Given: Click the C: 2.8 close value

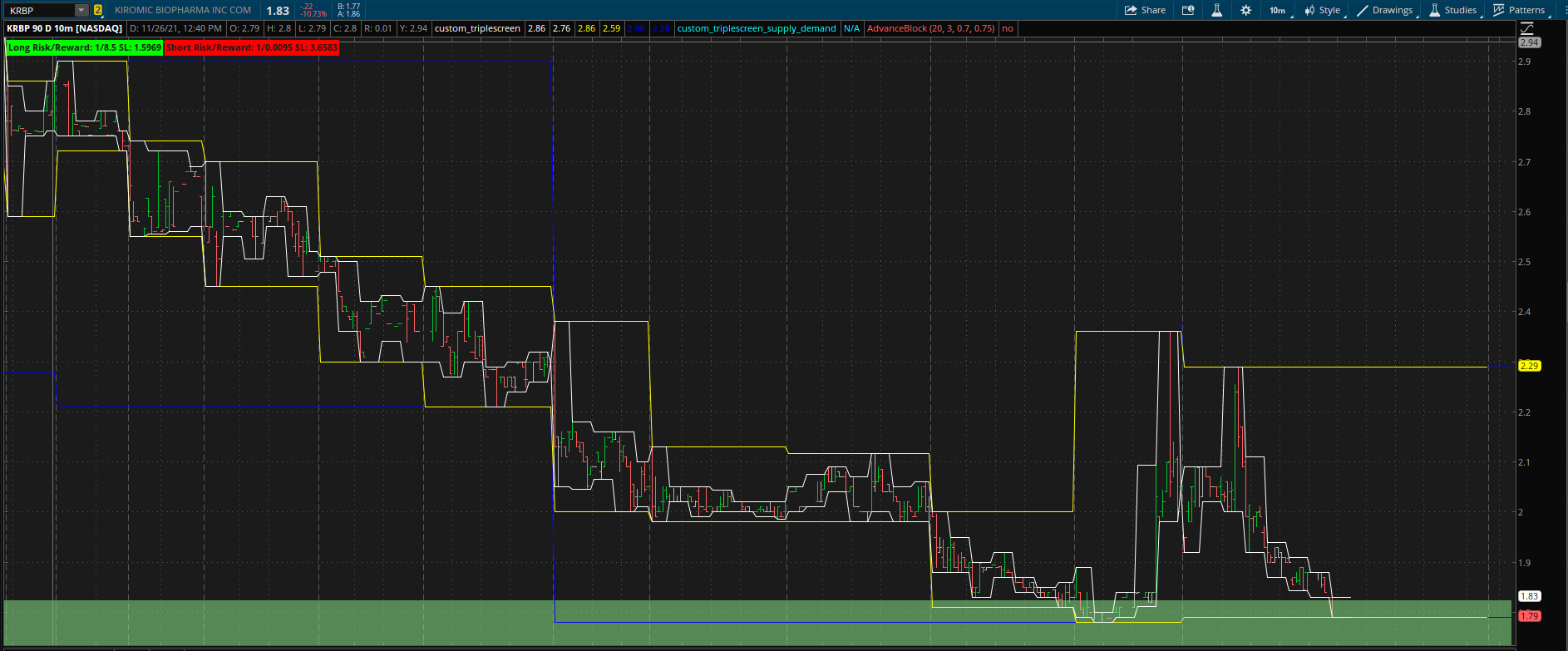Looking at the screenshot, I should click(x=345, y=28).
